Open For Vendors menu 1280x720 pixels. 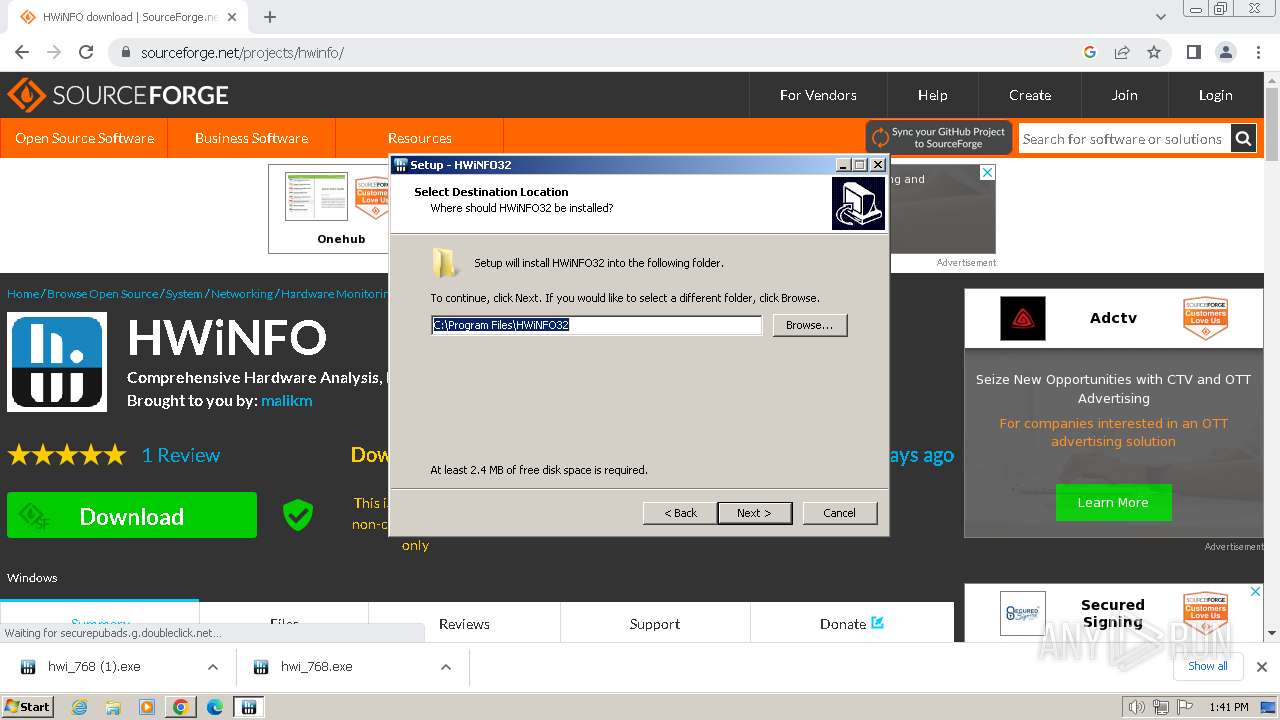(818, 95)
